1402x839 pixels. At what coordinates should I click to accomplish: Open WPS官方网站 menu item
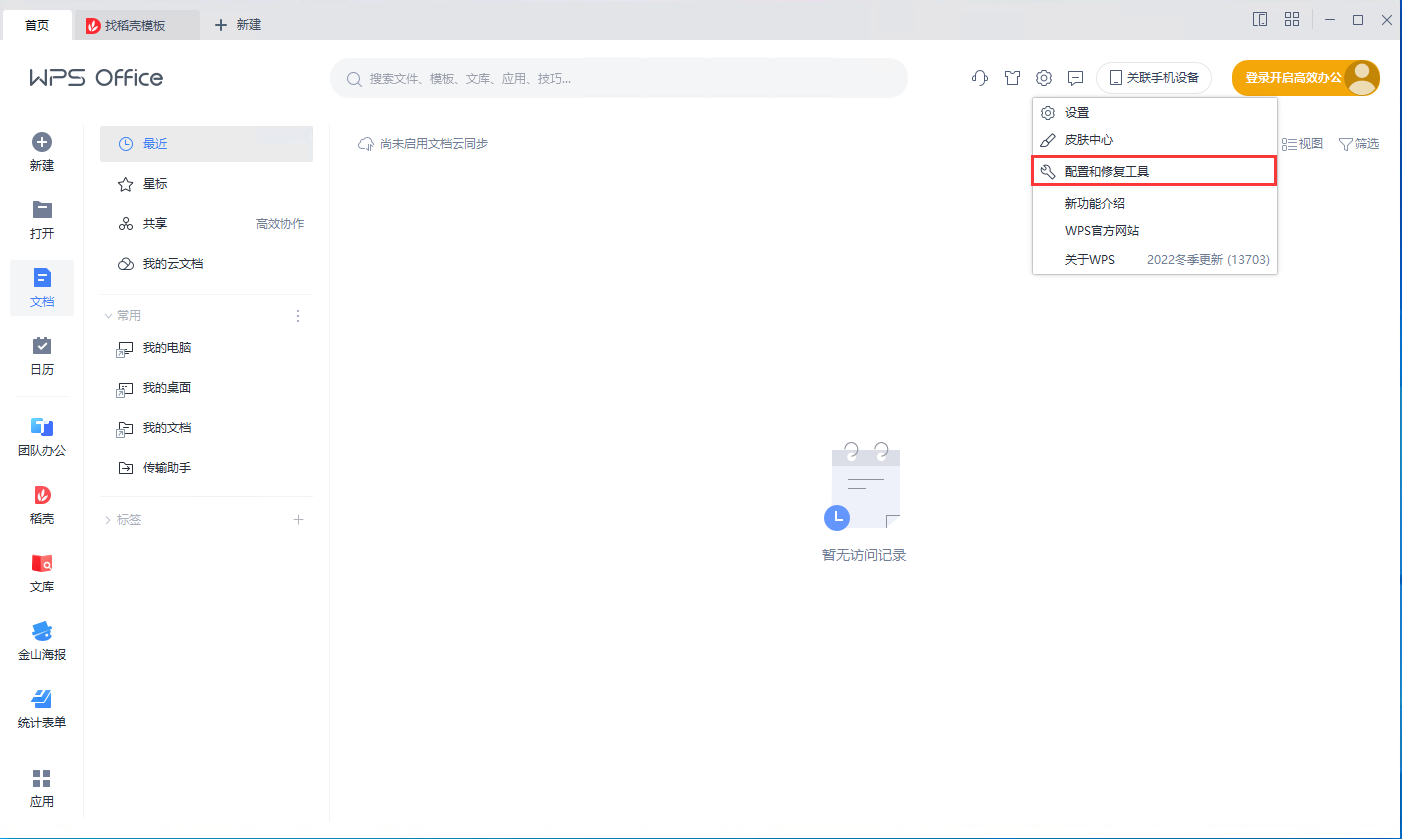pos(1155,231)
